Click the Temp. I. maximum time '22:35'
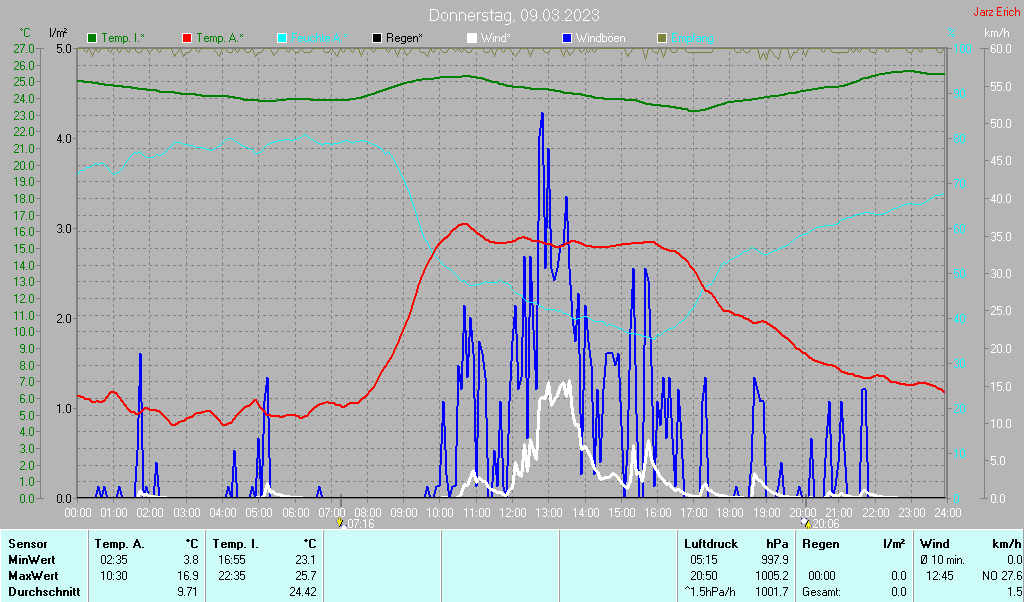The width and height of the screenshot is (1024, 602). 232,577
